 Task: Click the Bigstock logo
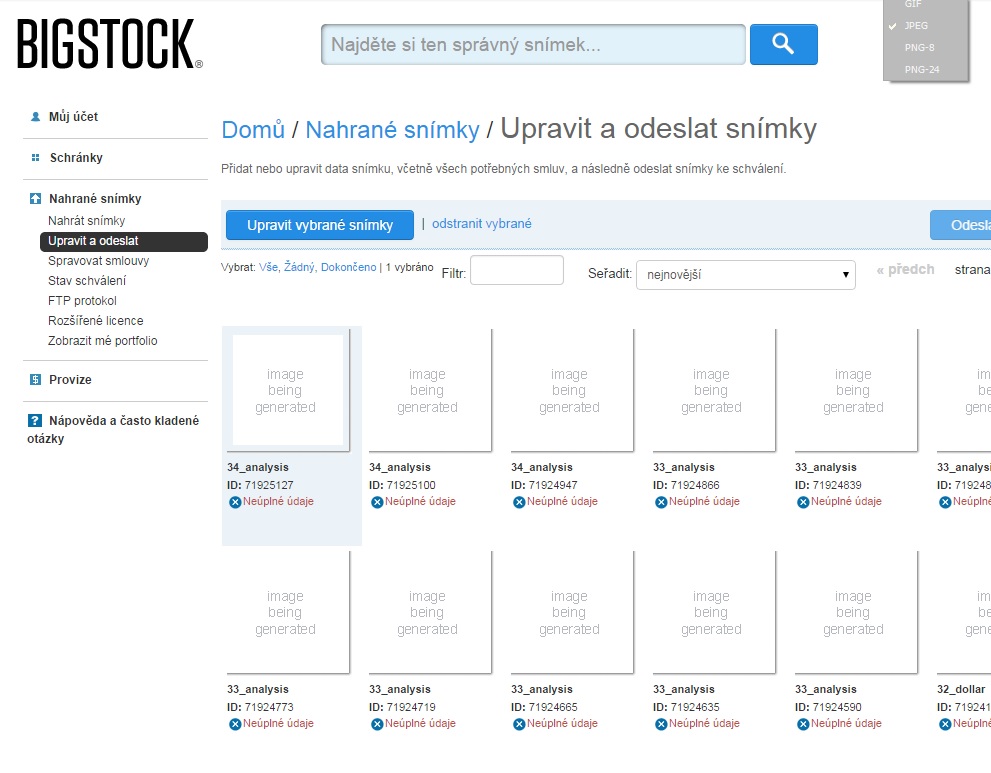pos(109,44)
